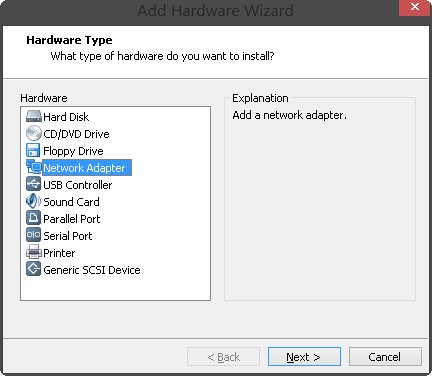Choose the Floppy Drive diskette icon

click(33, 151)
